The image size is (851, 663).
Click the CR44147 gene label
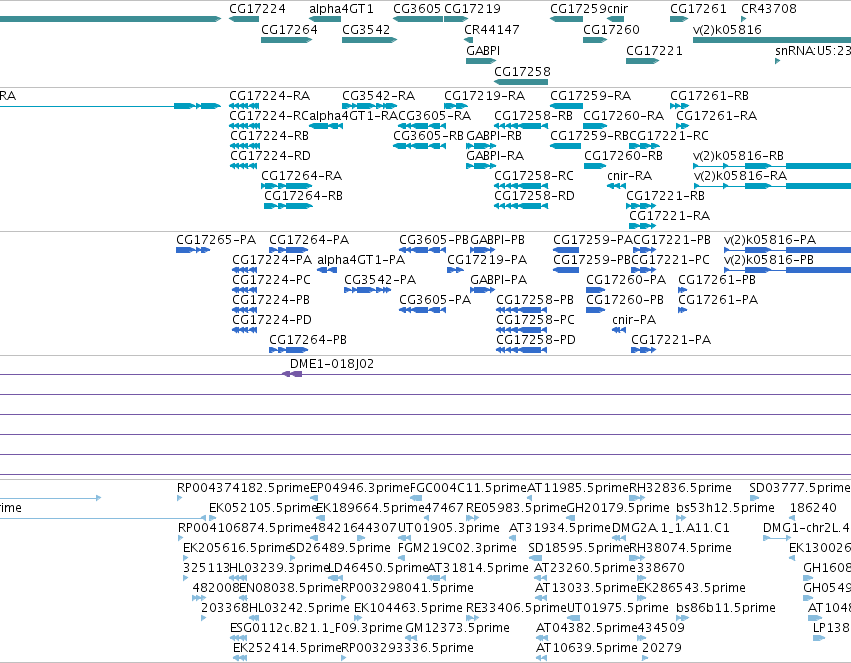pos(492,29)
